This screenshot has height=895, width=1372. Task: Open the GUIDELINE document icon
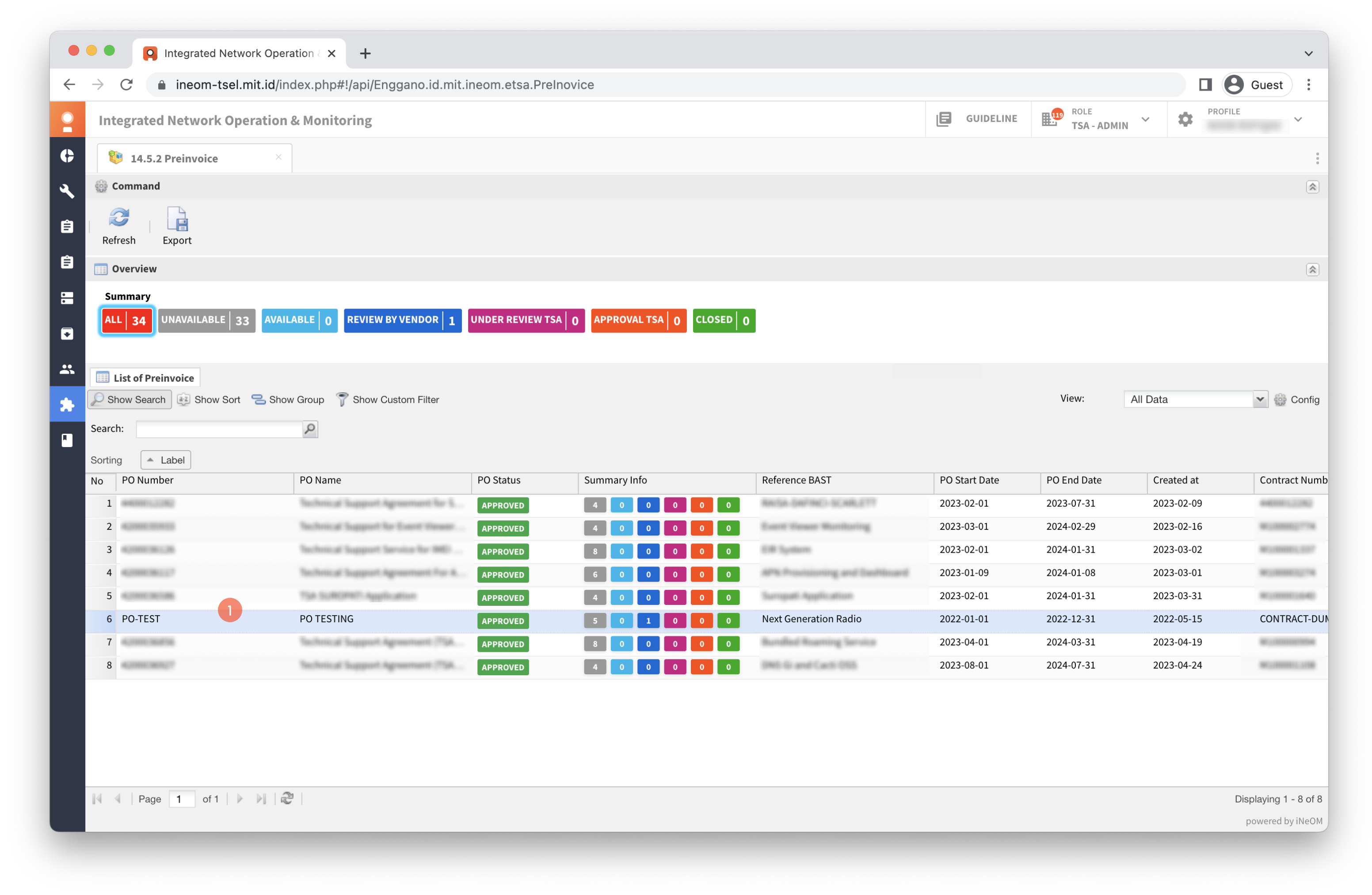944,119
